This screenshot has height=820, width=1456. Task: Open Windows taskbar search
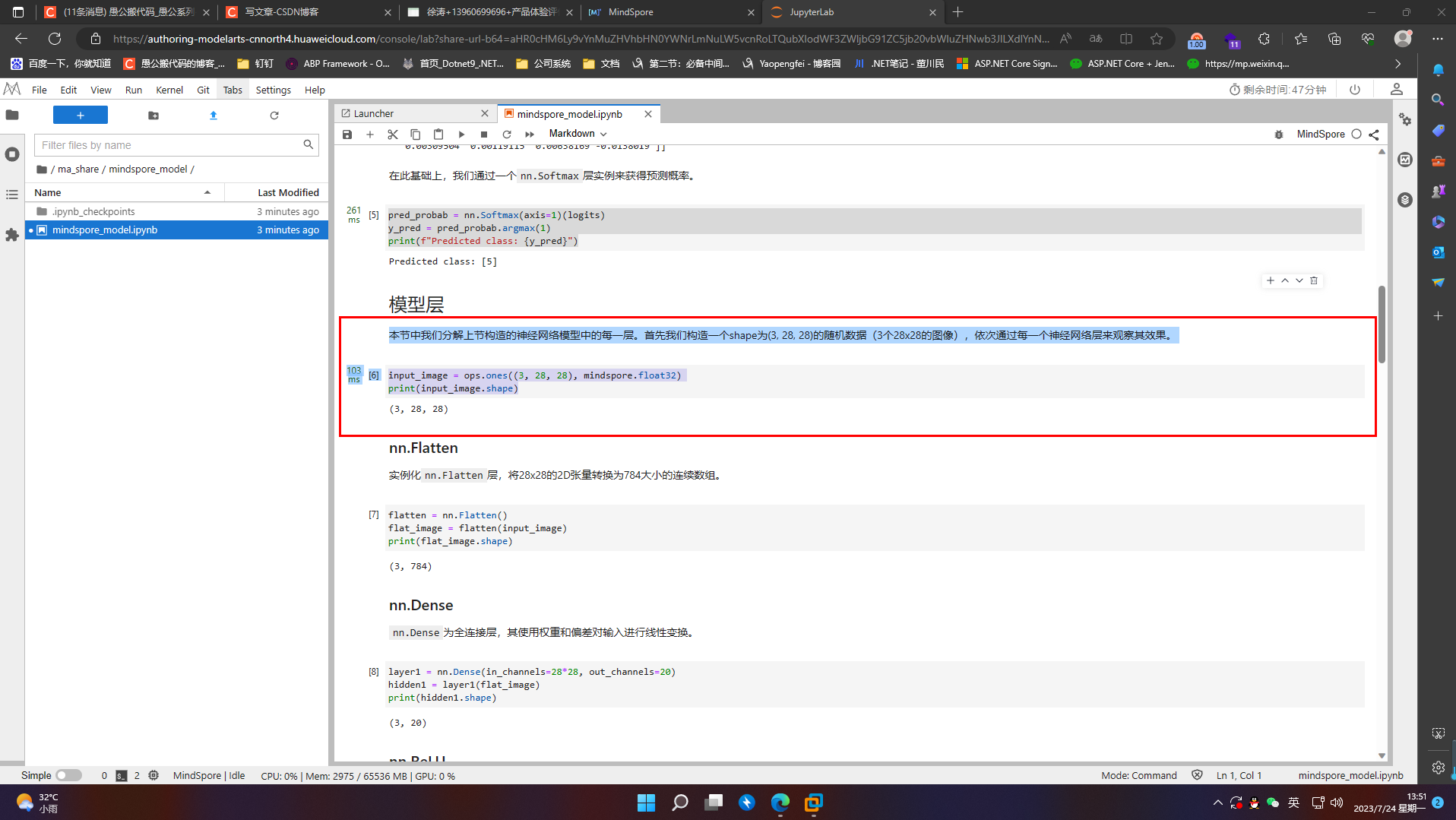coord(680,803)
